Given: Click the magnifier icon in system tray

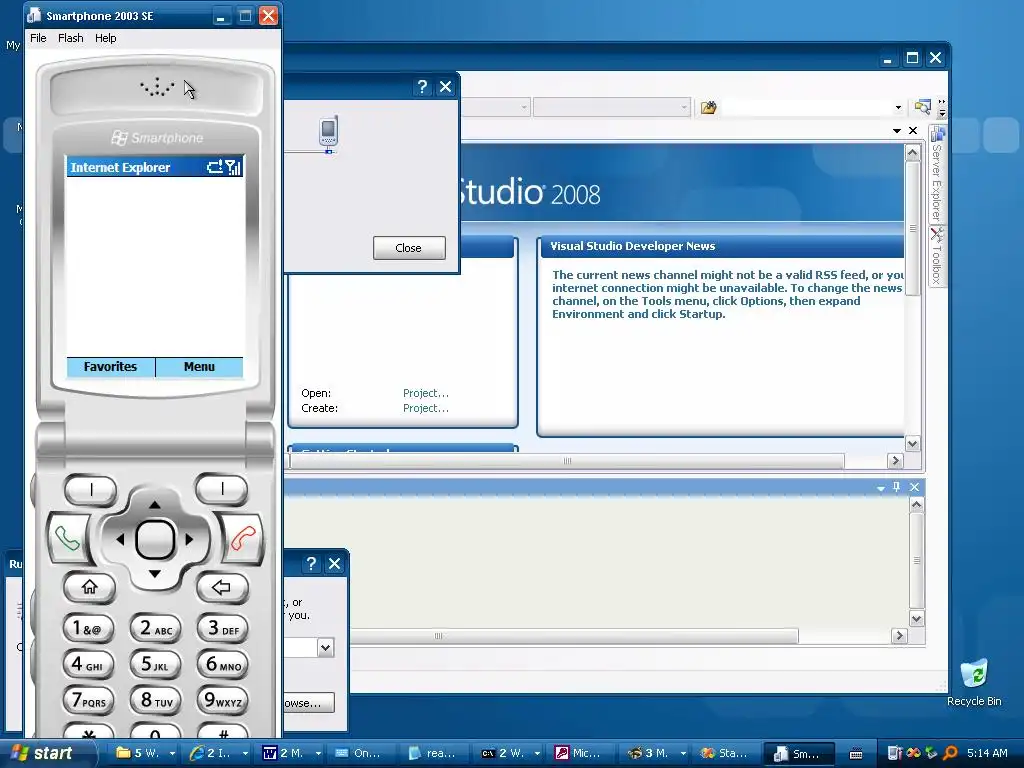Looking at the screenshot, I should [950, 753].
